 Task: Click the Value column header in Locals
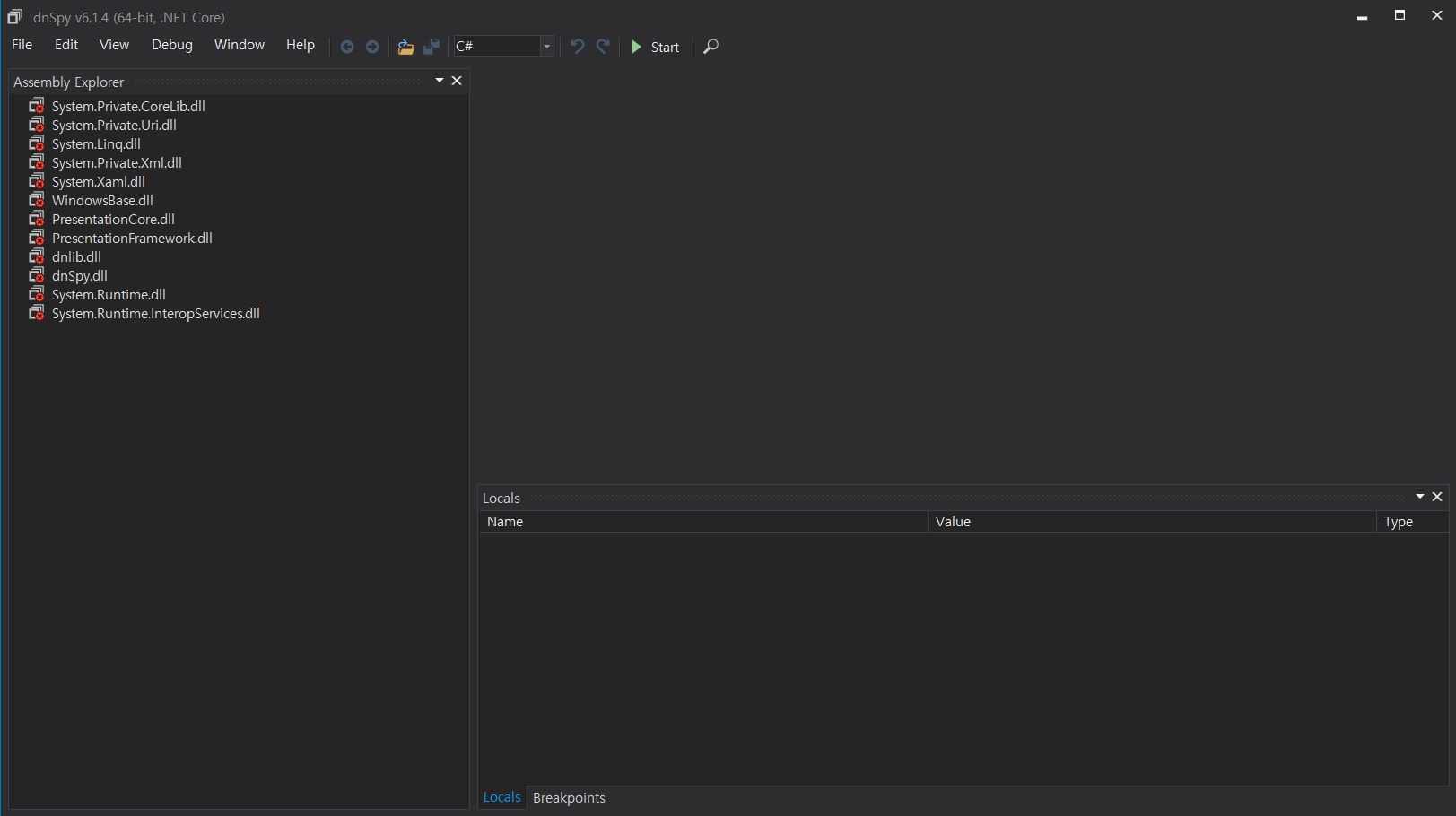[1152, 522]
